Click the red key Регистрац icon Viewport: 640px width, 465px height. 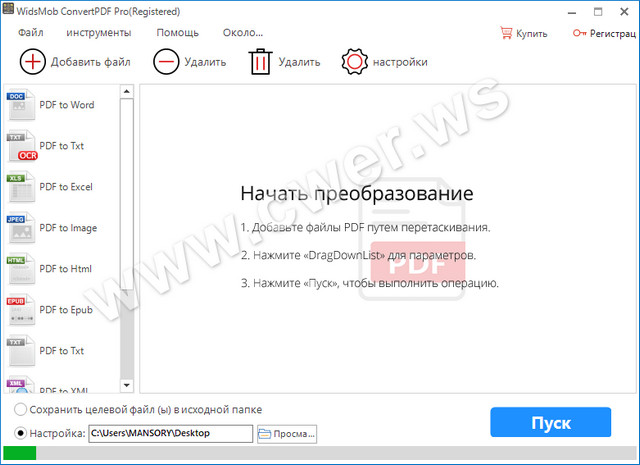(579, 33)
